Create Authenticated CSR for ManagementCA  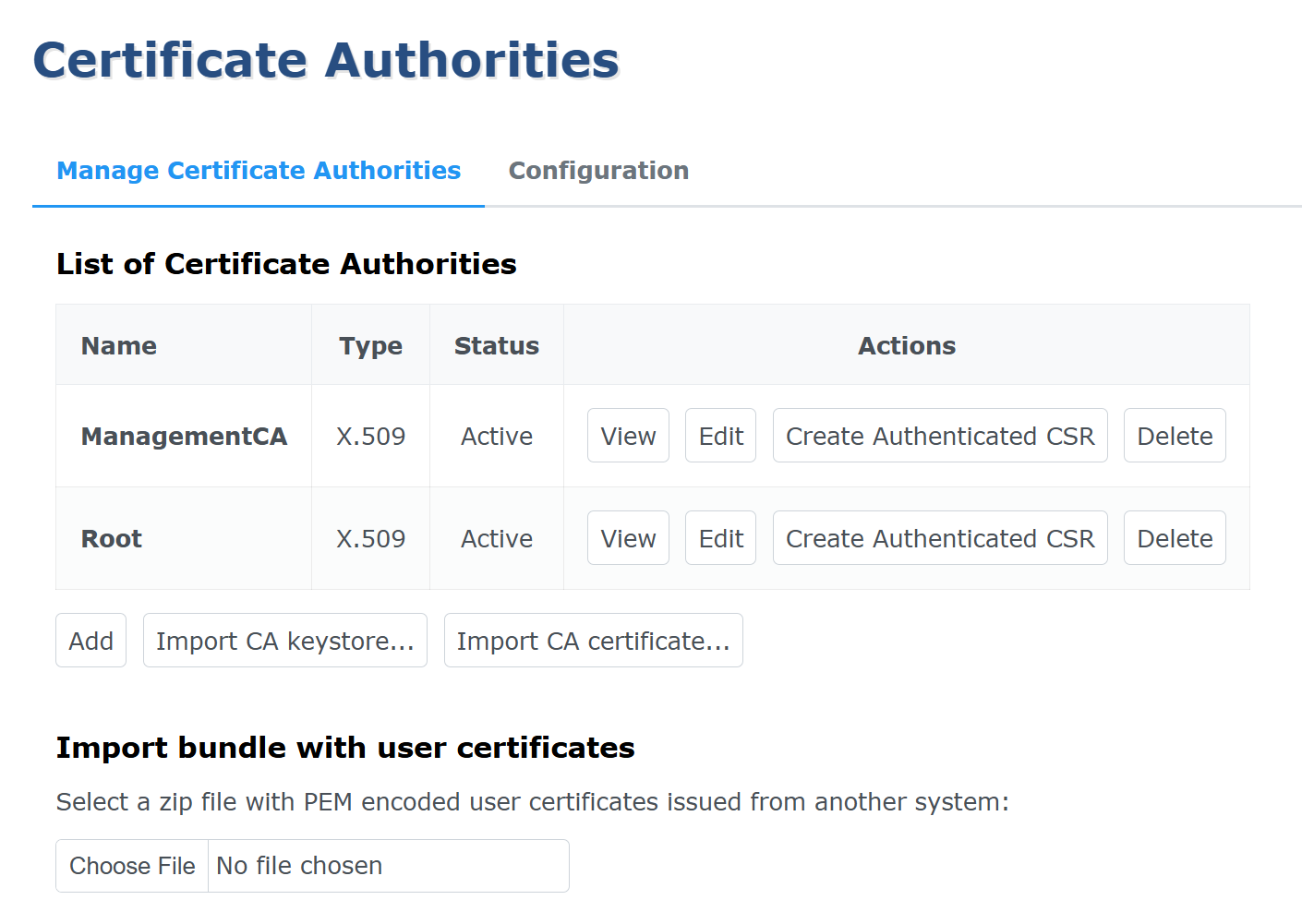pyautogui.click(x=939, y=435)
